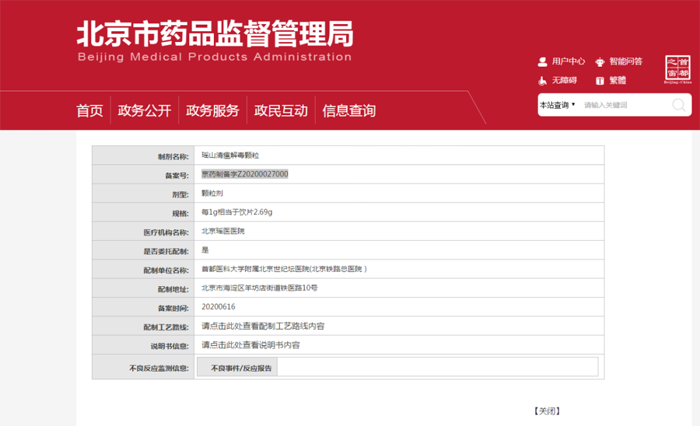The width and height of the screenshot is (700, 426).
Task: Click the keyword search input field
Action: pyautogui.click(x=622, y=105)
